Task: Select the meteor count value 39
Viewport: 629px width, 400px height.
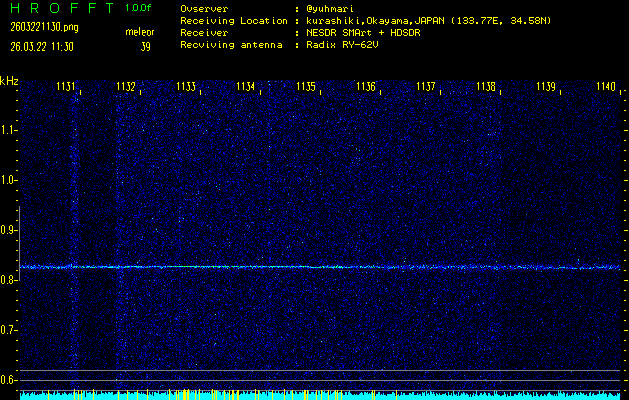Action: 145,46
